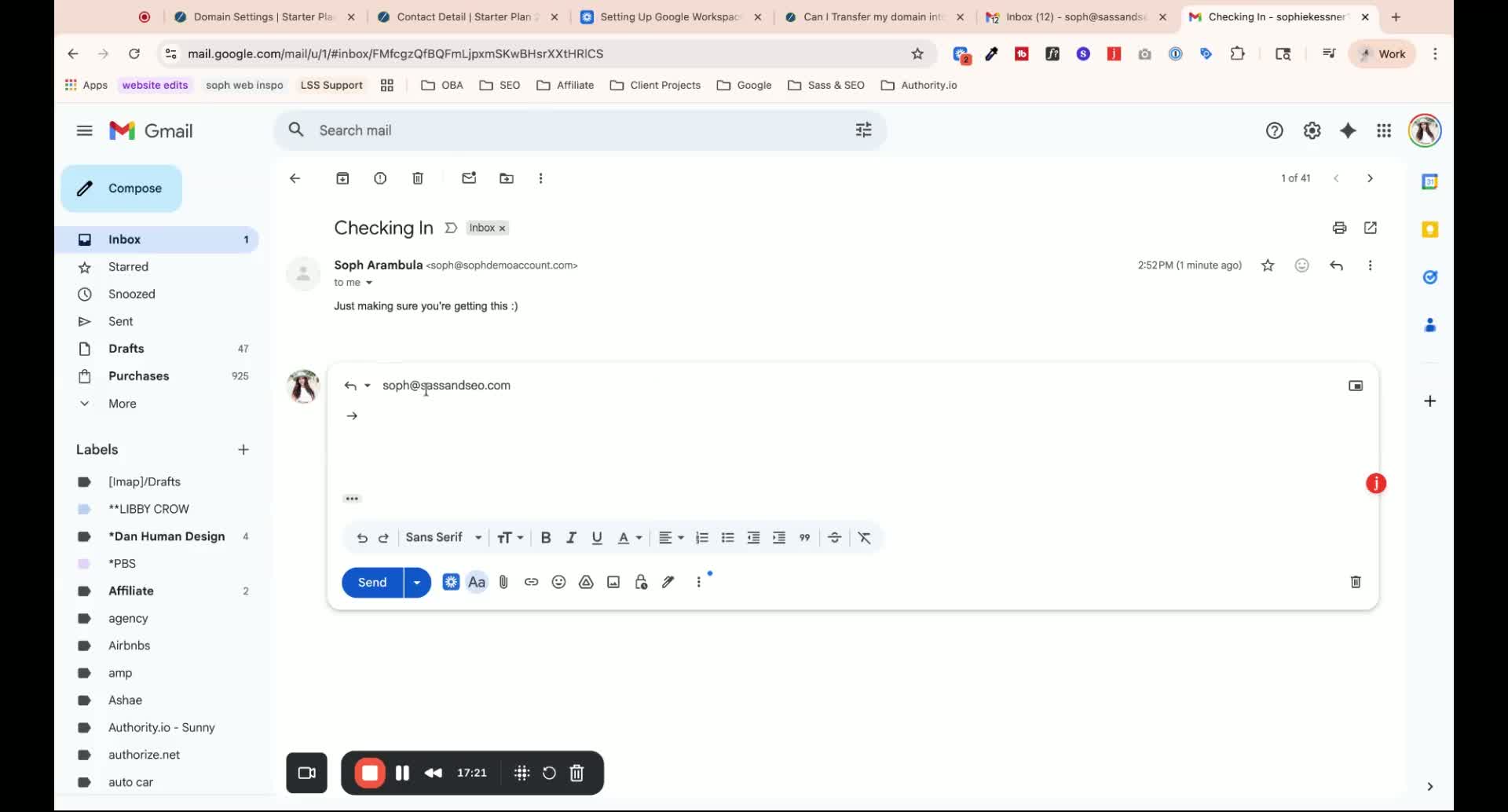Open the Send options dropdown arrow
1508x812 pixels.
click(x=417, y=582)
